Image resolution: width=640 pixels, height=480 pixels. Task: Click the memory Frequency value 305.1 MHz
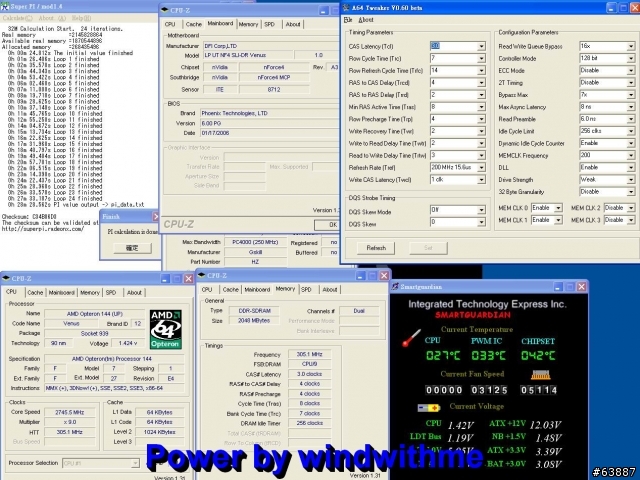click(x=309, y=354)
